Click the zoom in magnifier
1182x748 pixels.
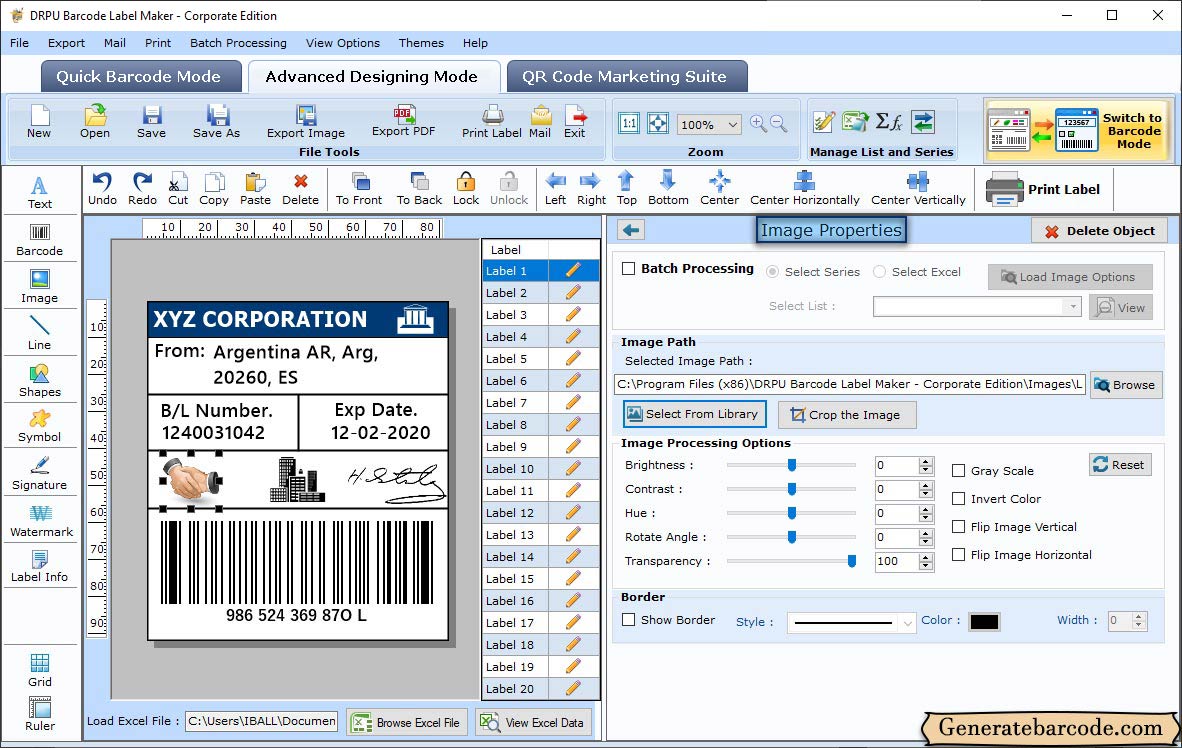tap(758, 124)
